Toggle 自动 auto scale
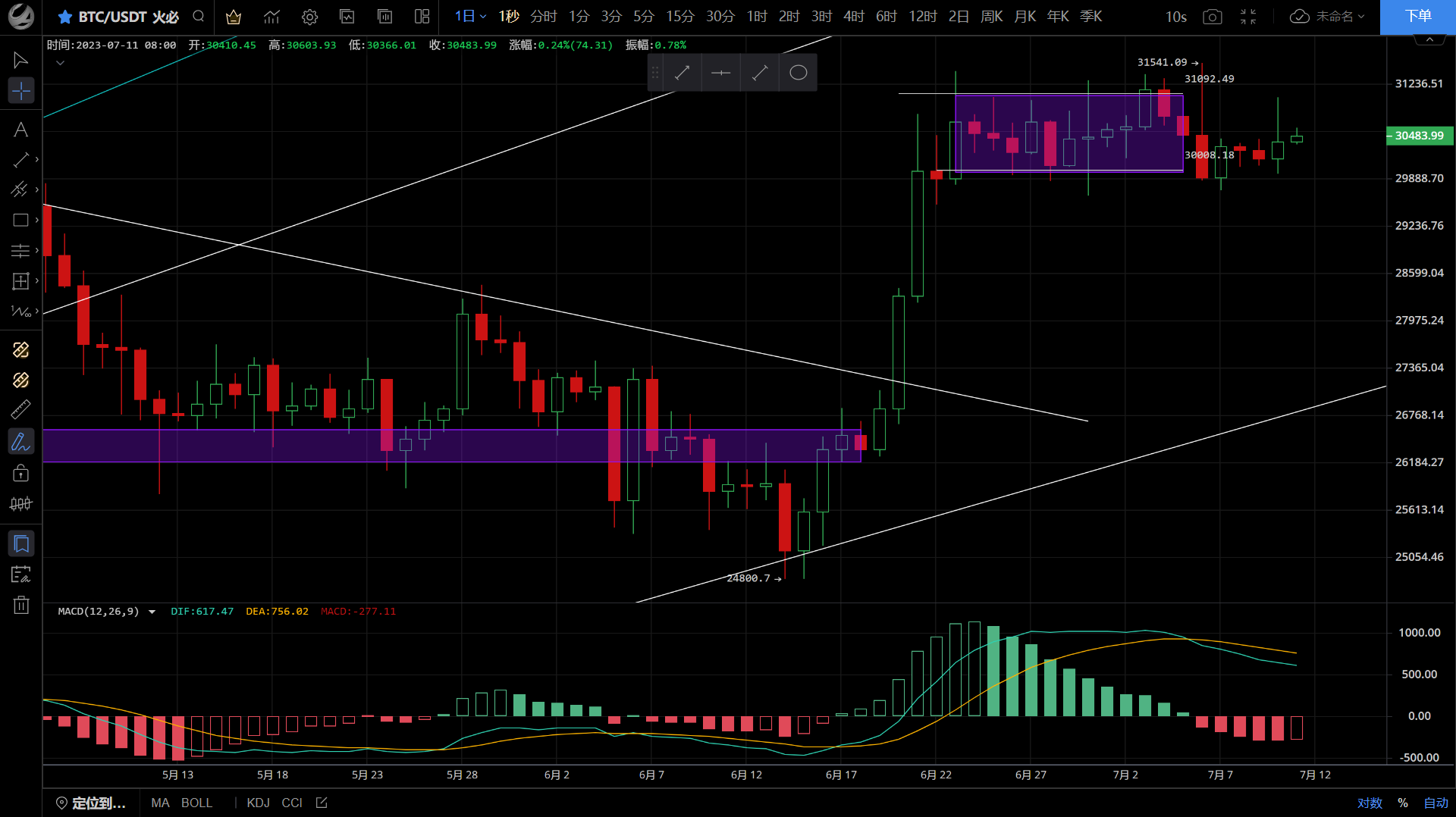The image size is (1456, 817). pos(1436,803)
